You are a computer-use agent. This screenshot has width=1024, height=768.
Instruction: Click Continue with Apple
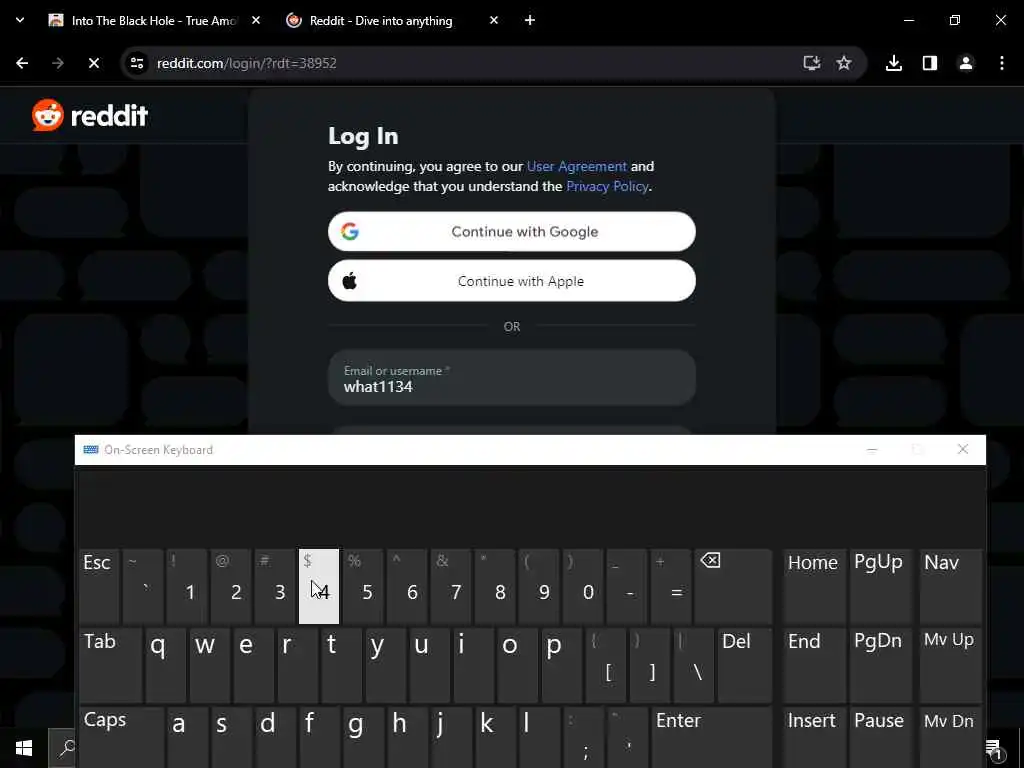click(511, 281)
